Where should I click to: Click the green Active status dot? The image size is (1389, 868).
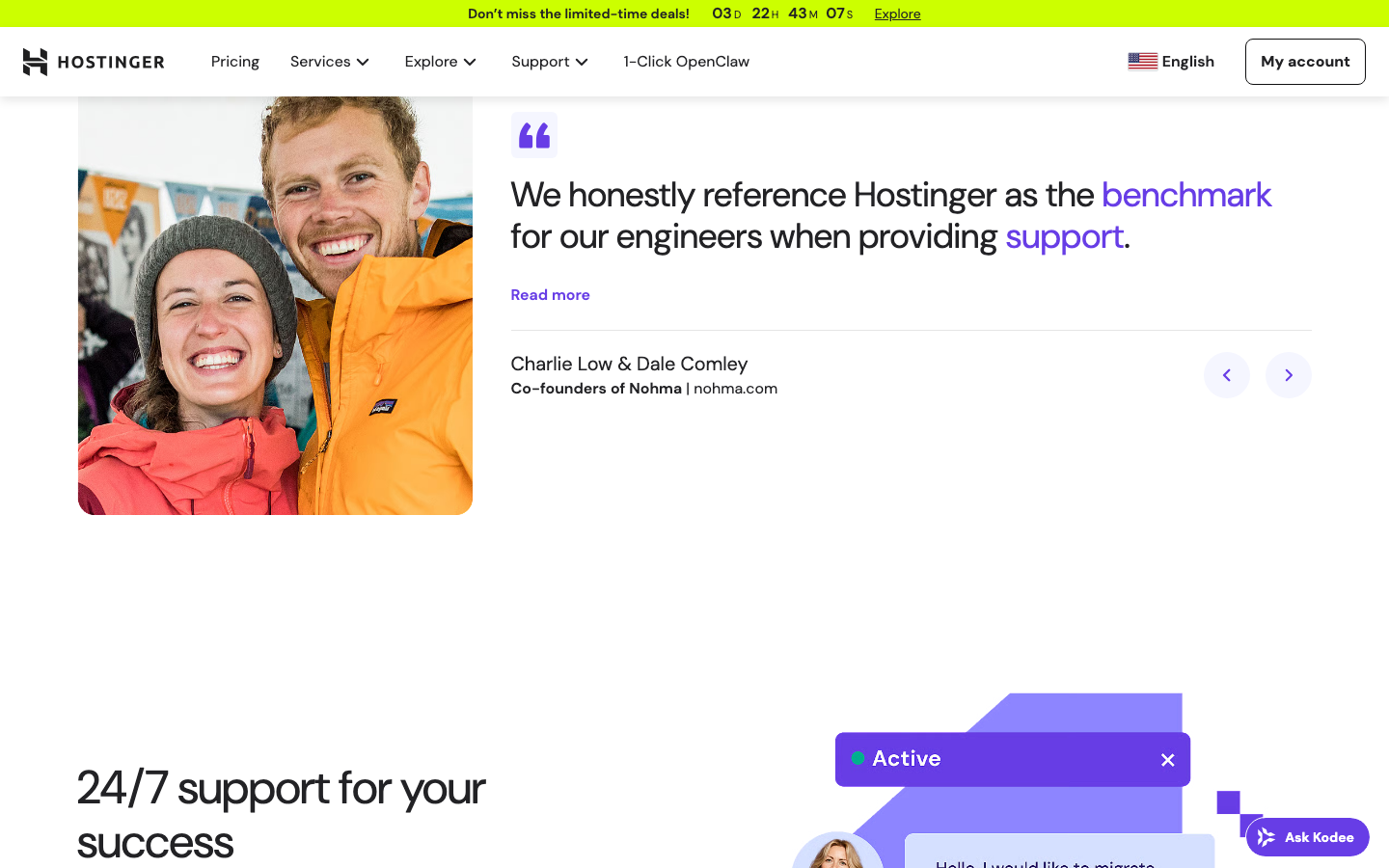[x=858, y=759]
